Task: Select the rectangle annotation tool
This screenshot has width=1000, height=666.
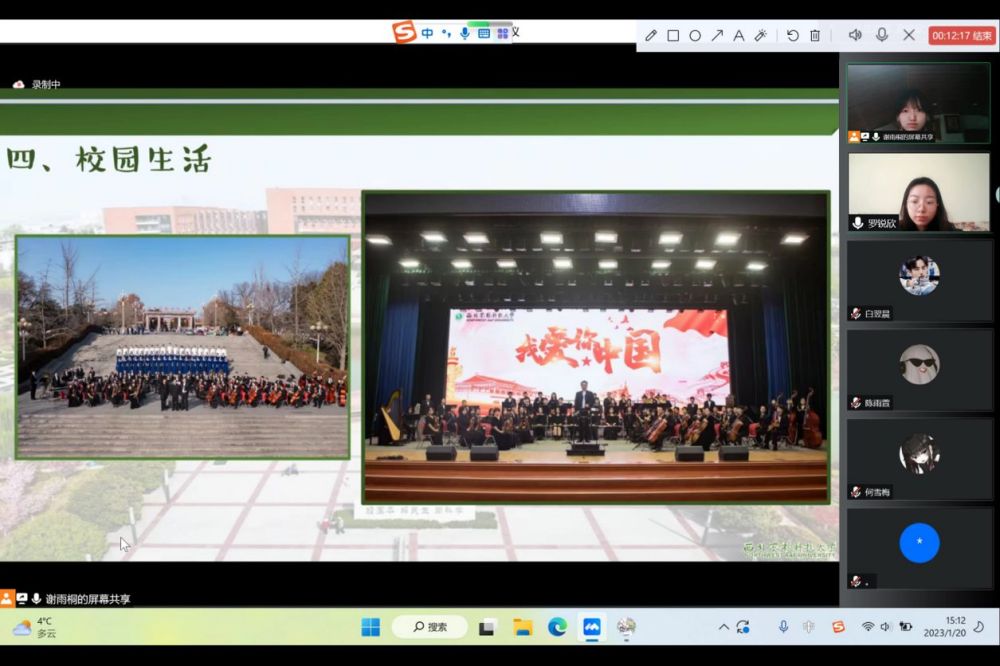Action: coord(673,35)
